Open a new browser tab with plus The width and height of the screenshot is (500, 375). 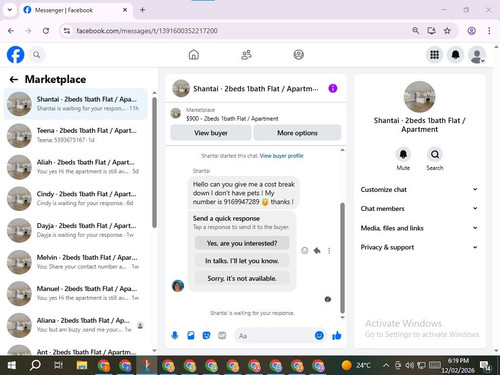click(x=142, y=10)
